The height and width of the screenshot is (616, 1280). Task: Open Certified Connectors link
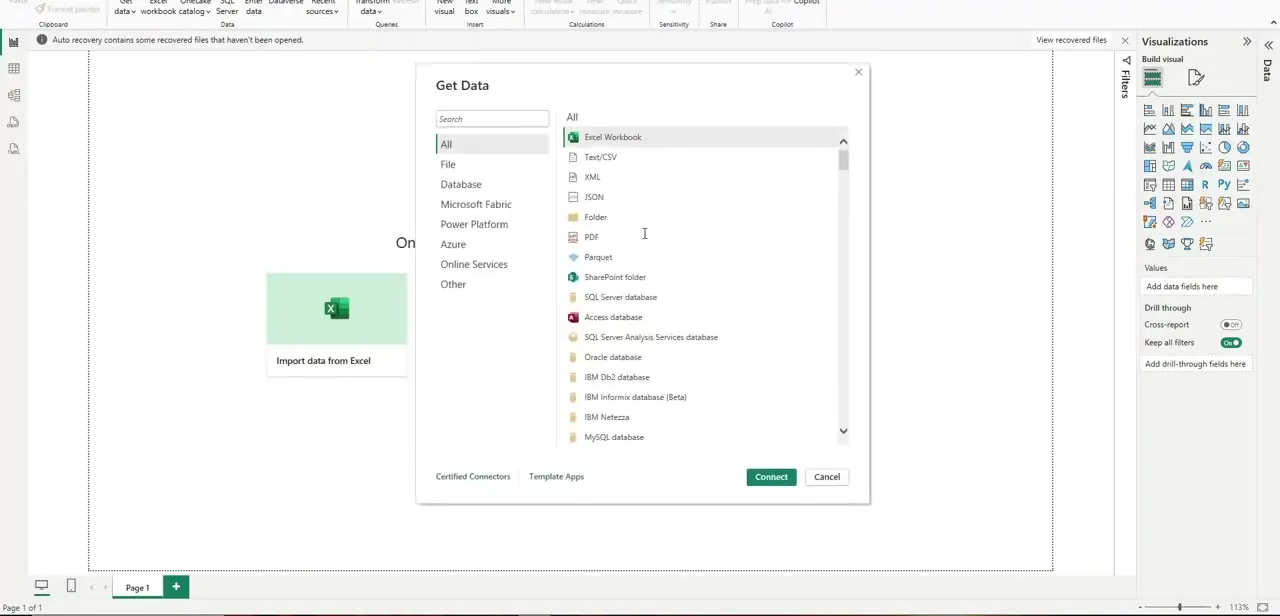click(x=473, y=477)
